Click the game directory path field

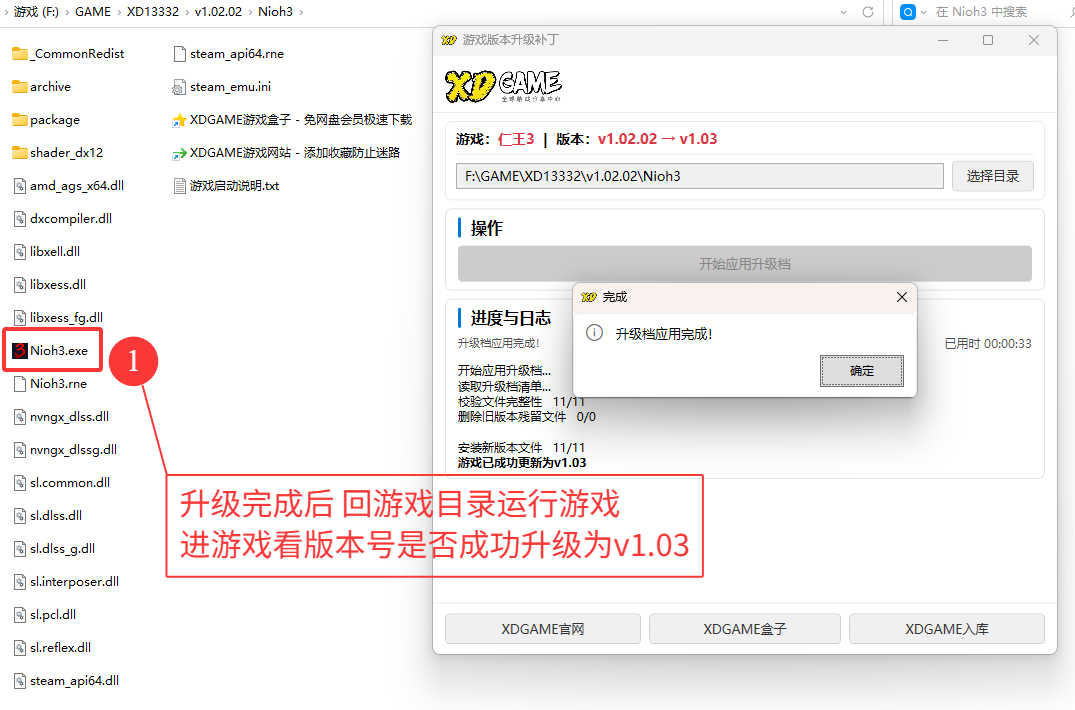pos(699,176)
